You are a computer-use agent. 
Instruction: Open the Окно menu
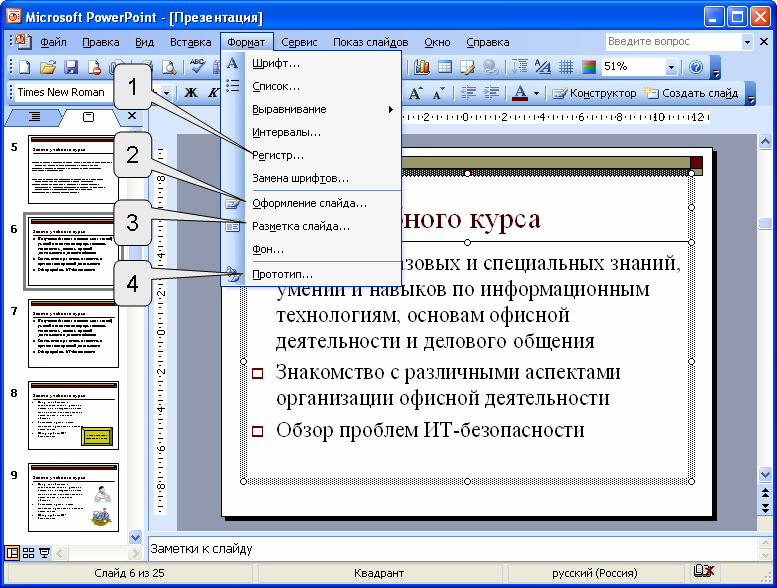(437, 42)
